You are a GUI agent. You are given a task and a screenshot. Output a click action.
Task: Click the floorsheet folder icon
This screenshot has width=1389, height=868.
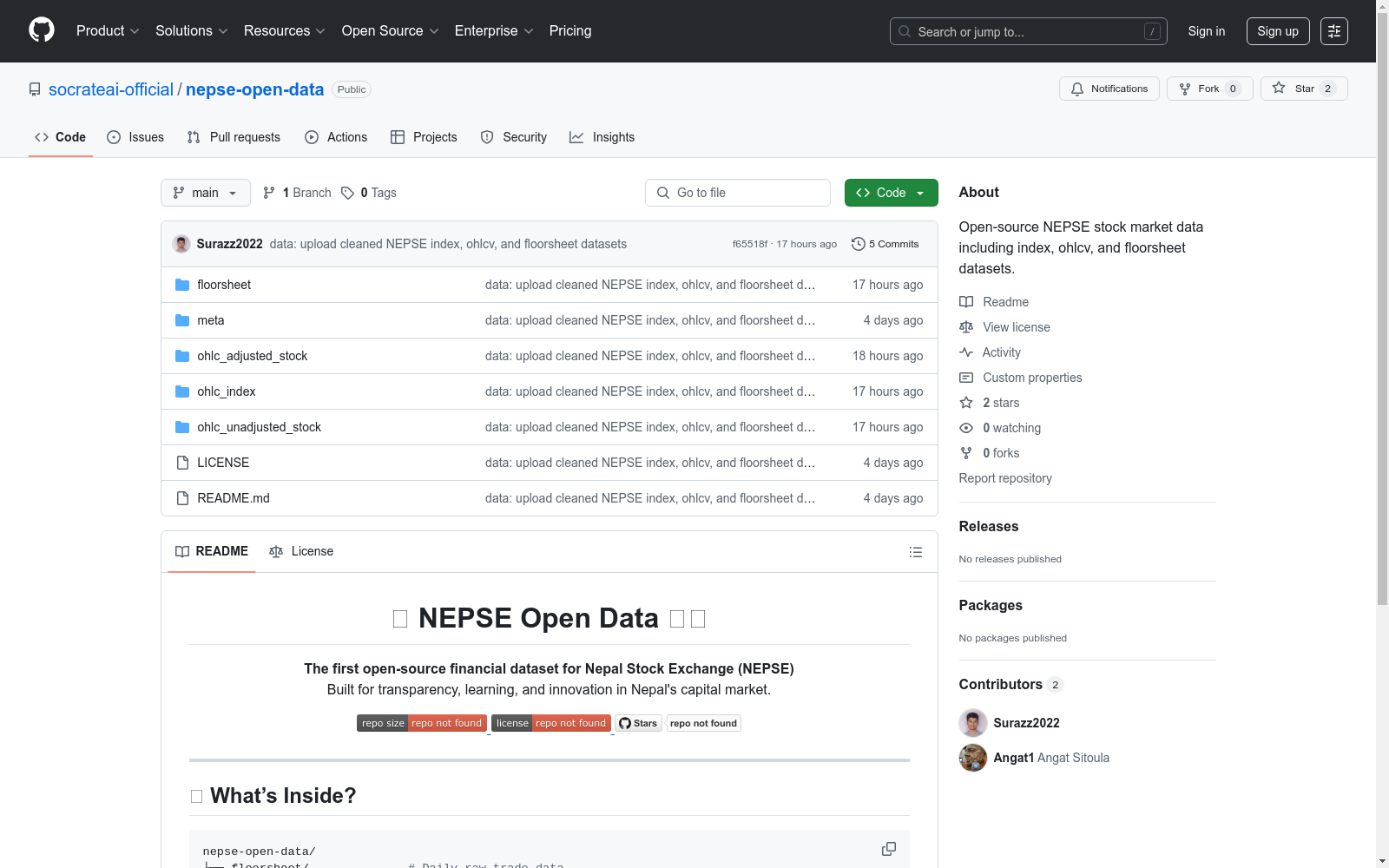point(182,285)
